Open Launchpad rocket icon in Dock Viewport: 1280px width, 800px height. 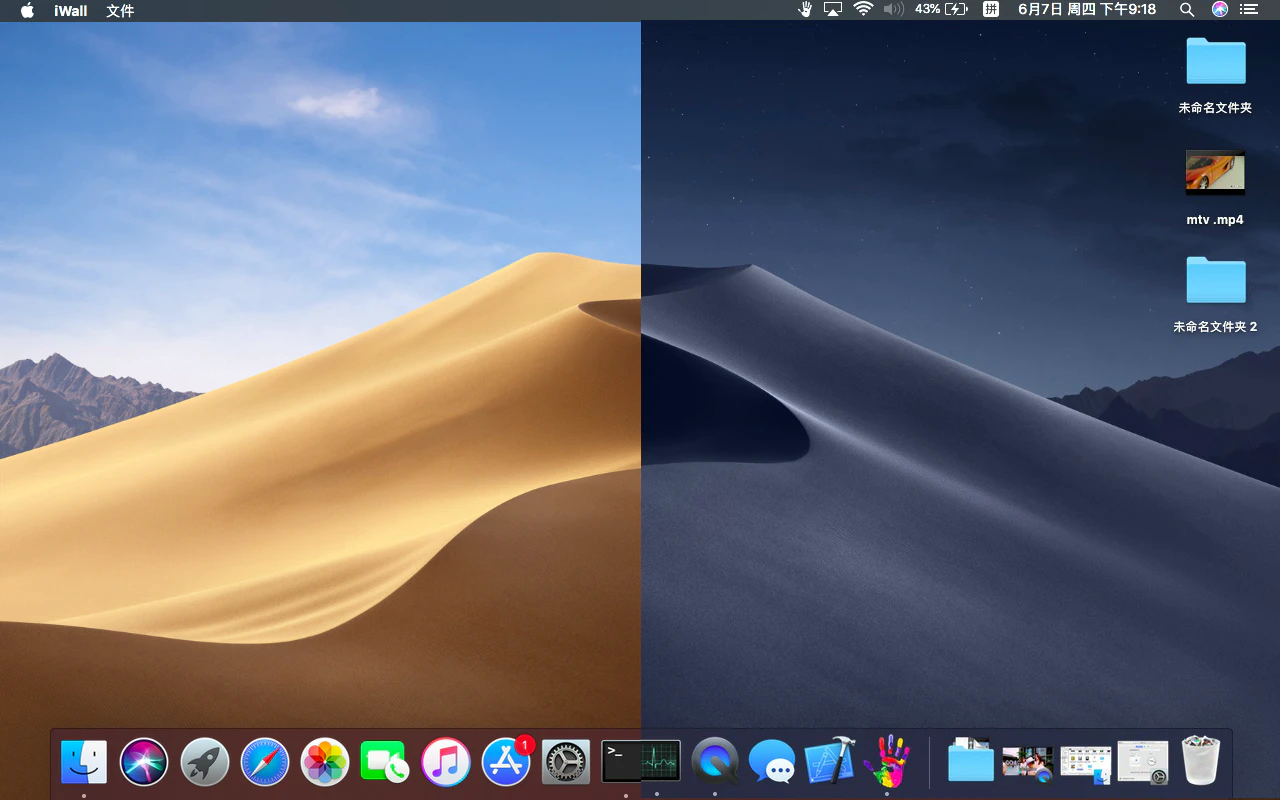(x=205, y=762)
